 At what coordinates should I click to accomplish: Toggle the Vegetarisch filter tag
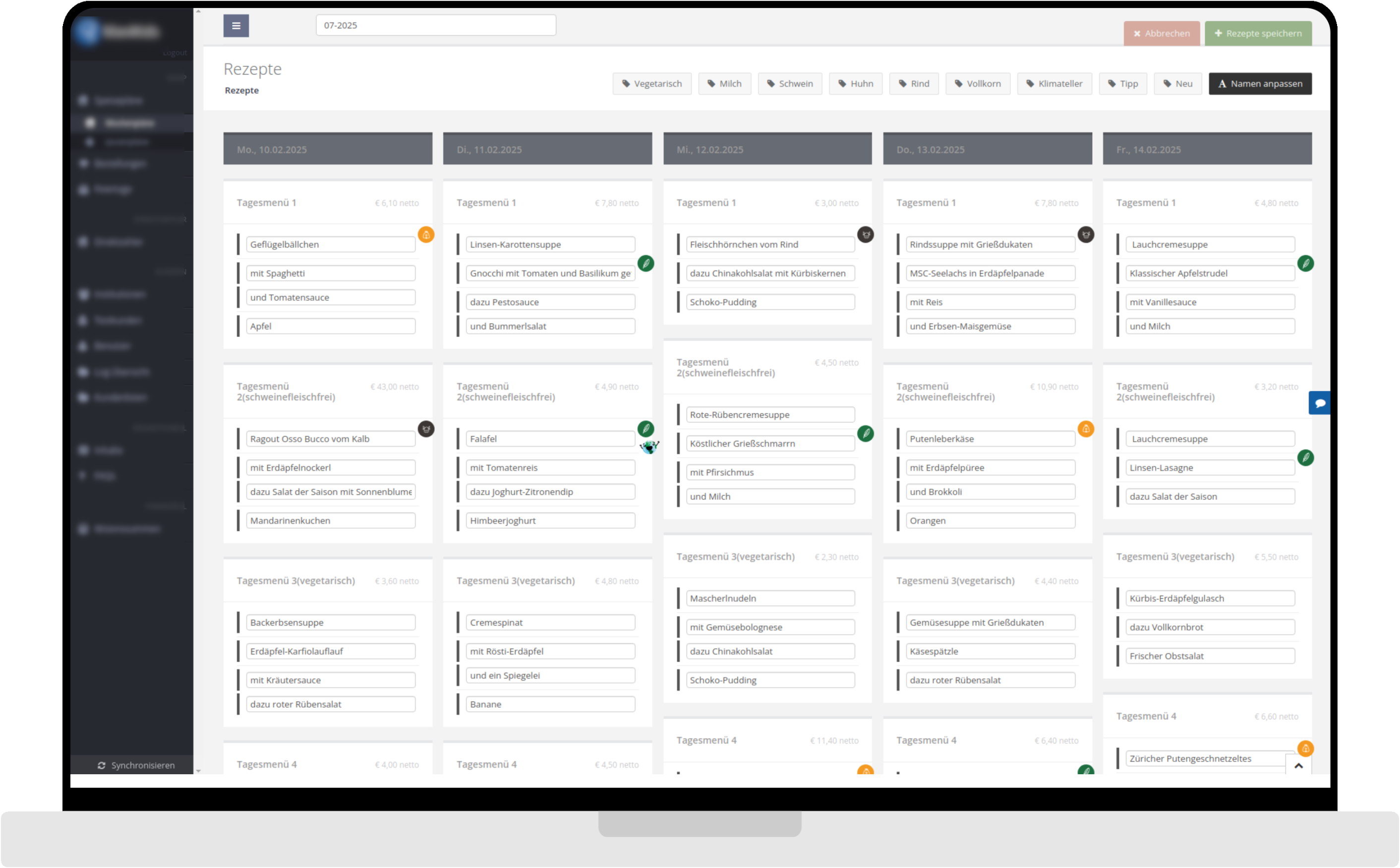point(652,83)
